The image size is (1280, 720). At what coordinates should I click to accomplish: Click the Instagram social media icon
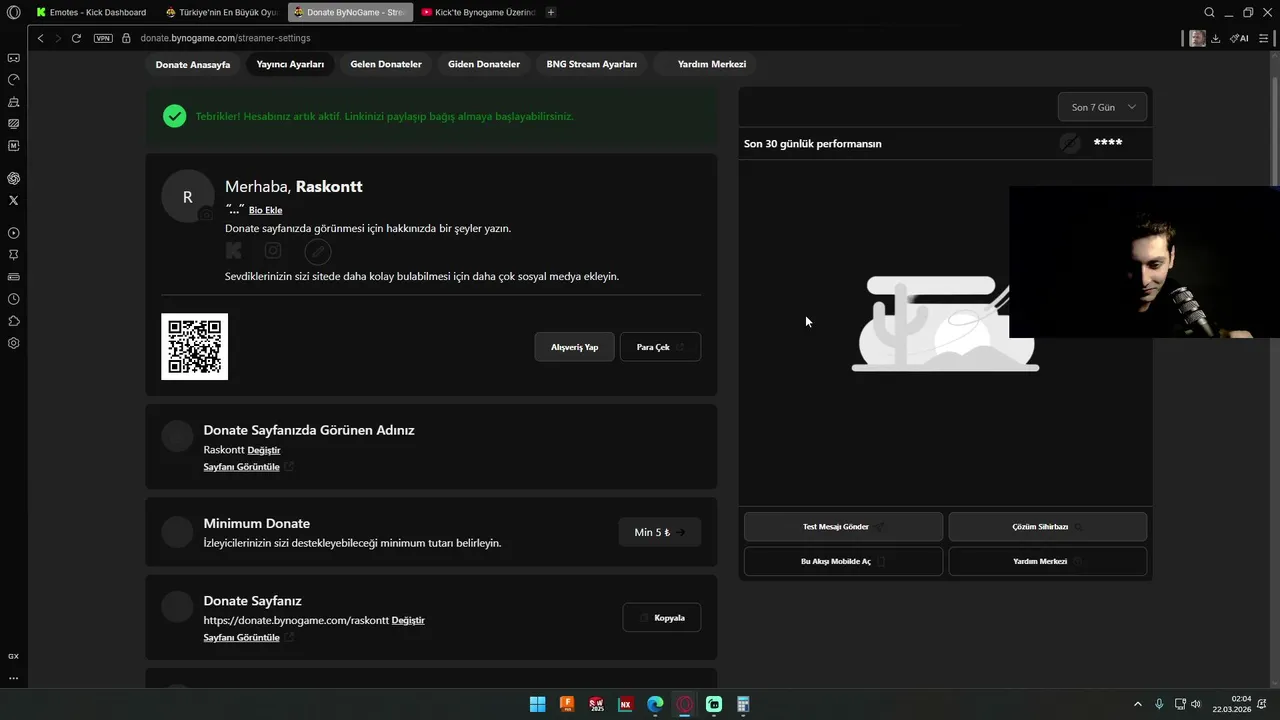[273, 250]
